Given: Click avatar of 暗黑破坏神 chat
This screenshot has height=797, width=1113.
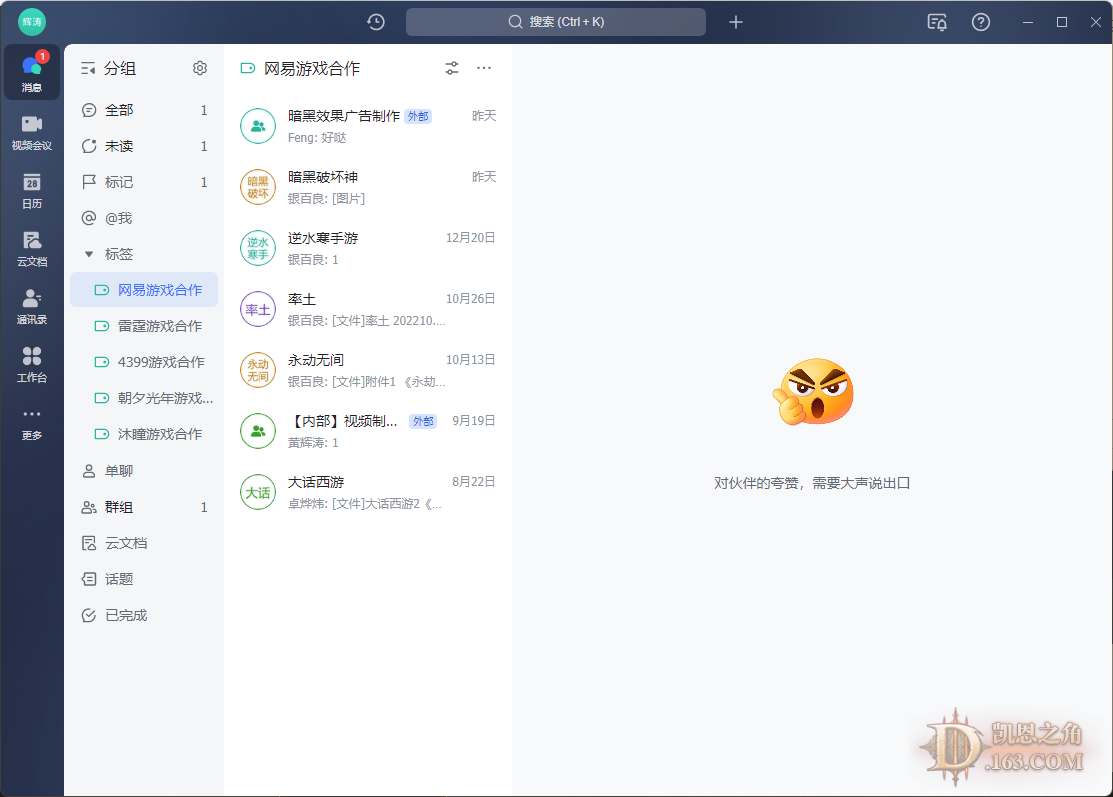Looking at the screenshot, I should [258, 187].
